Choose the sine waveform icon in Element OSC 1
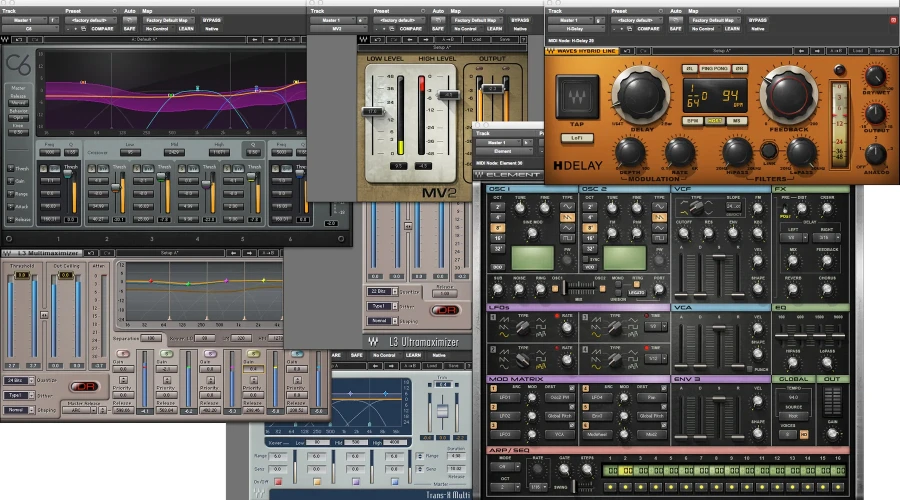 [x=567, y=207]
